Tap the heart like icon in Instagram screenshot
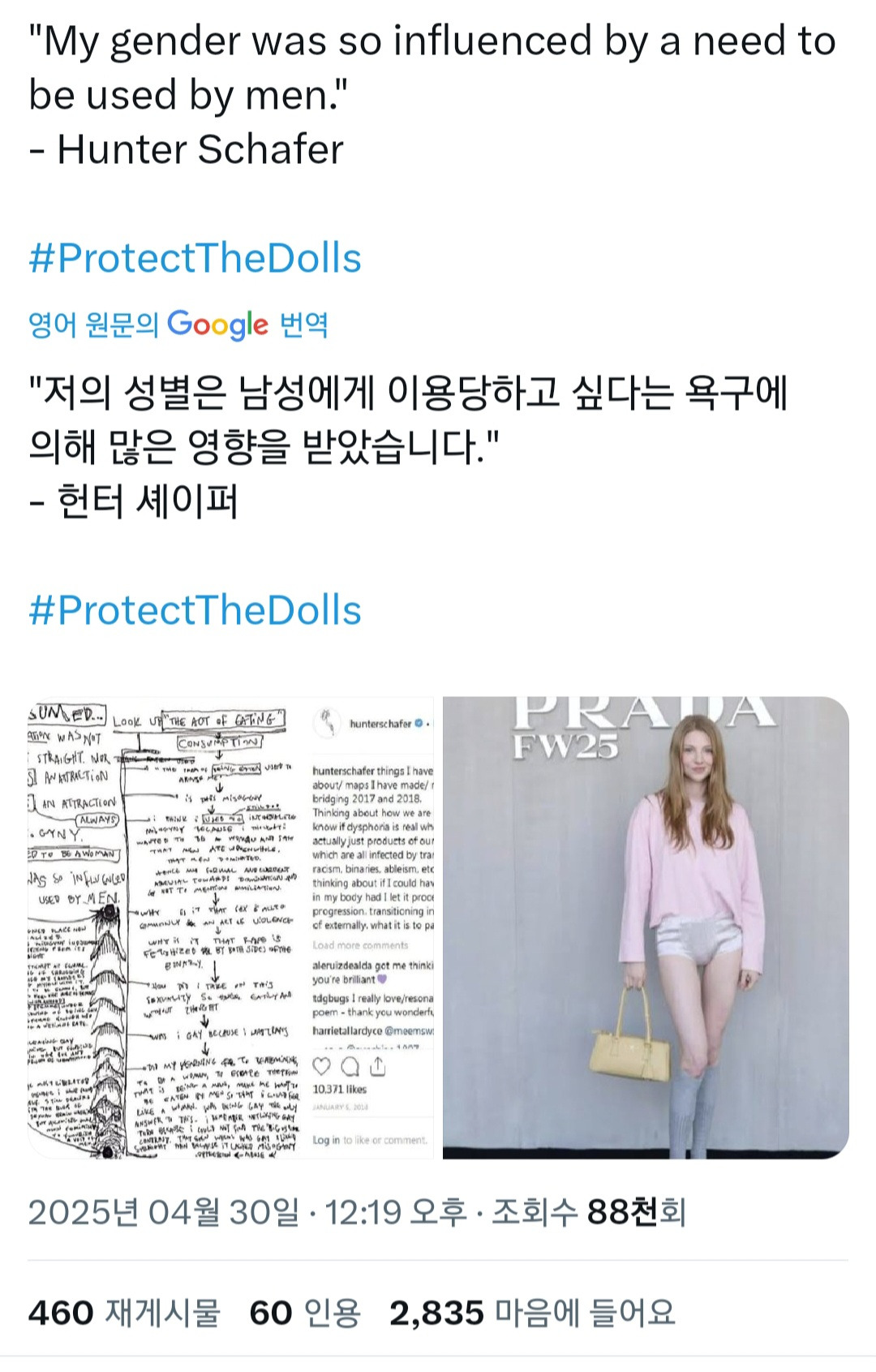This screenshot has height=1372, width=876. click(x=322, y=1066)
